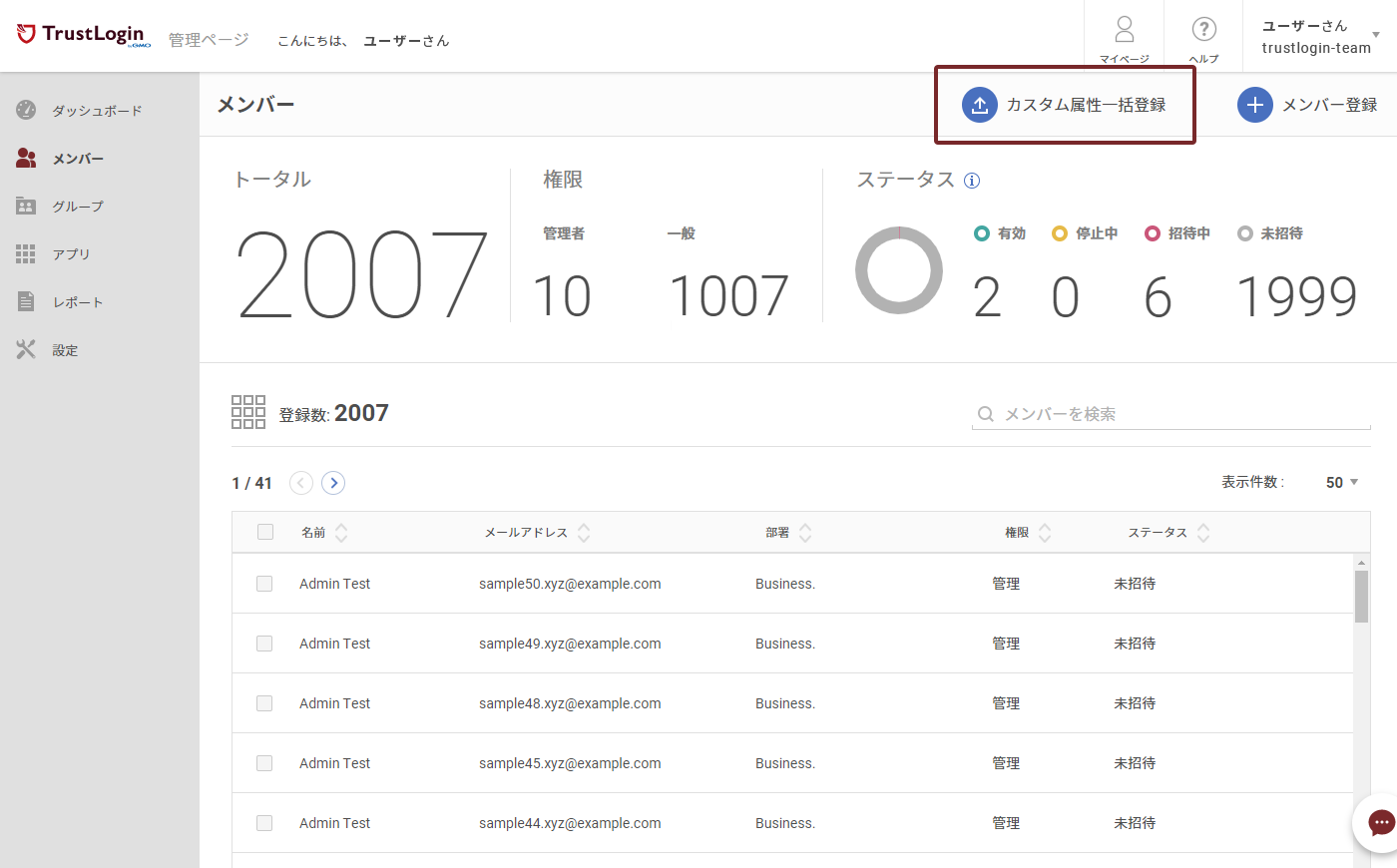Click the 未招待 count 1999

click(x=1296, y=297)
